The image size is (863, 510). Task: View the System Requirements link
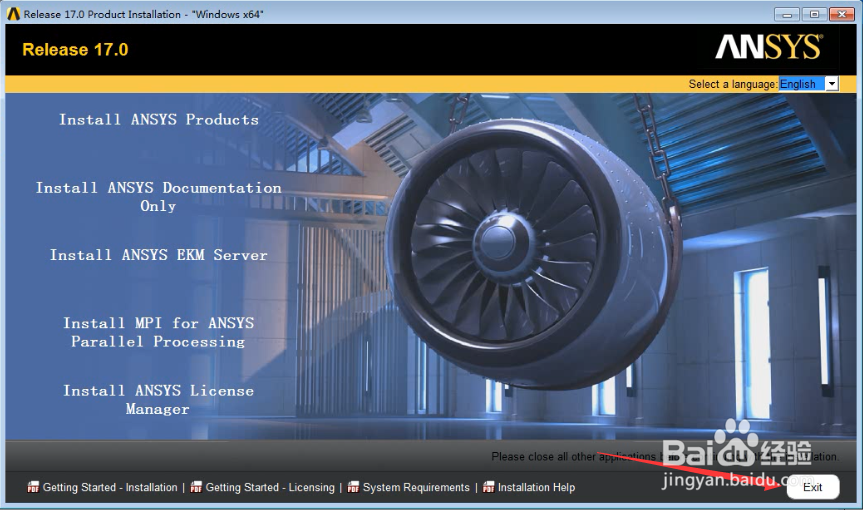[x=416, y=487]
